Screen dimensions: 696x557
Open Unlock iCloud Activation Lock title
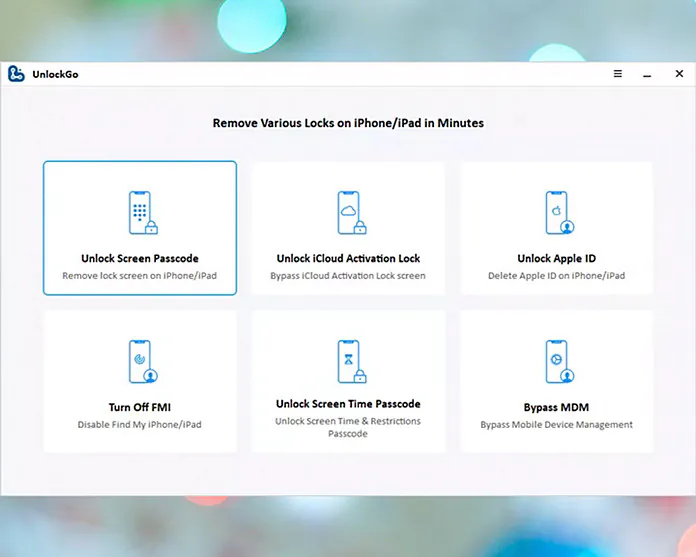tap(348, 258)
